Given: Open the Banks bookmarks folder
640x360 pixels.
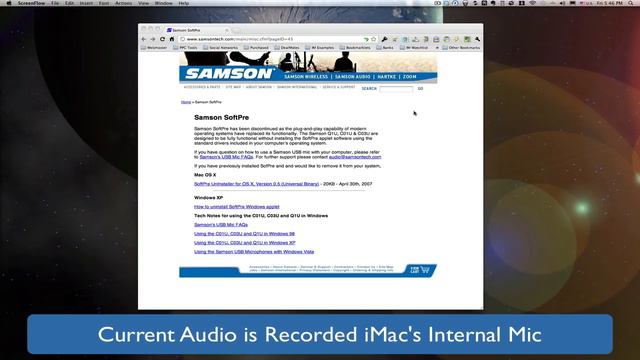Looking at the screenshot, I should tap(385, 48).
